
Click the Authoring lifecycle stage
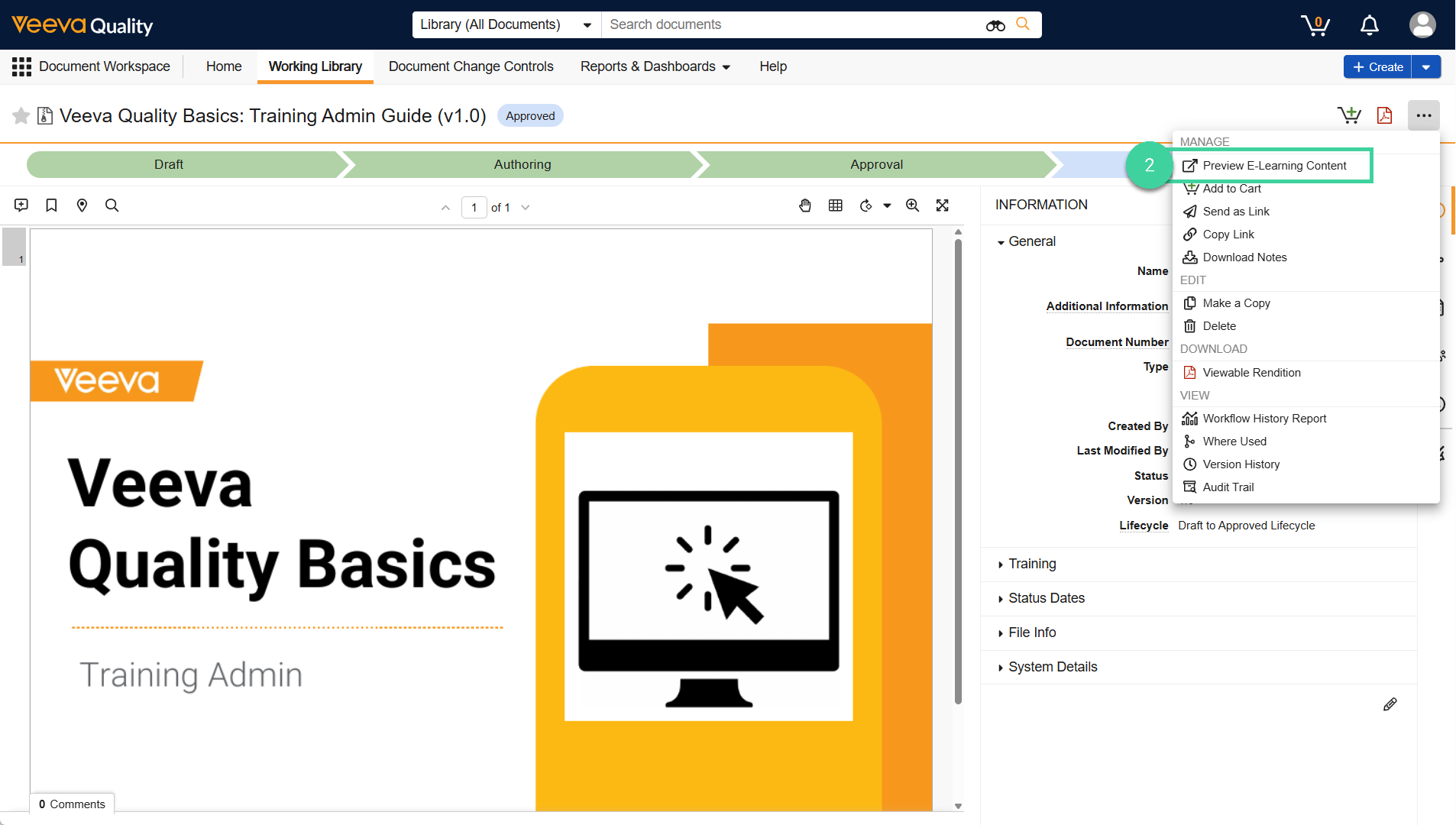click(x=523, y=164)
